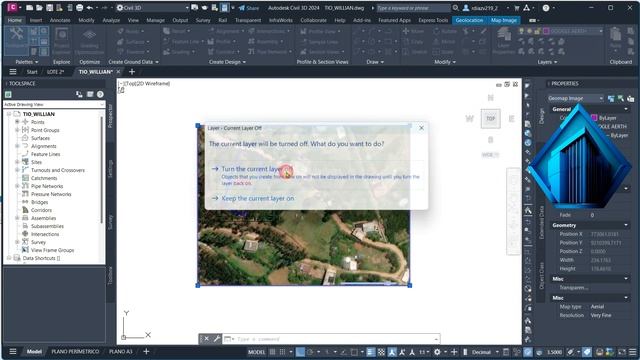Toggle transparency display in status bar
Viewport: 640px width, 360px height.
381,352
